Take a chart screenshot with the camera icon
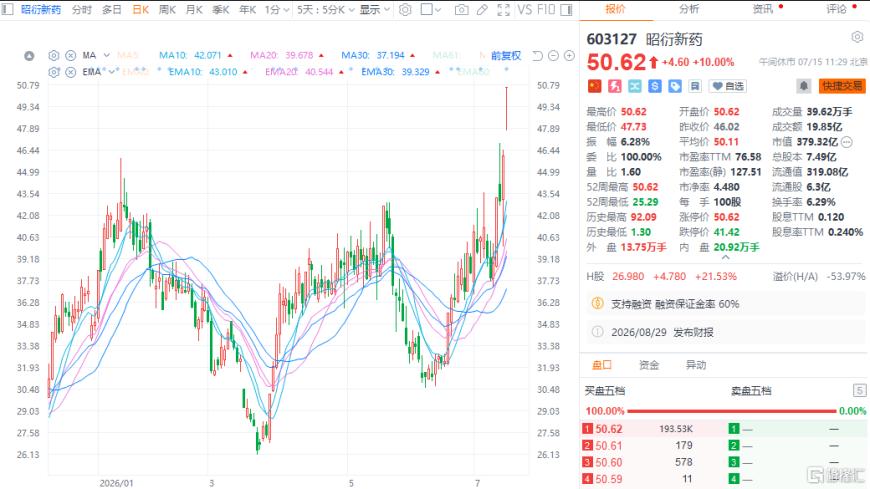The image size is (870, 489). pos(461,9)
